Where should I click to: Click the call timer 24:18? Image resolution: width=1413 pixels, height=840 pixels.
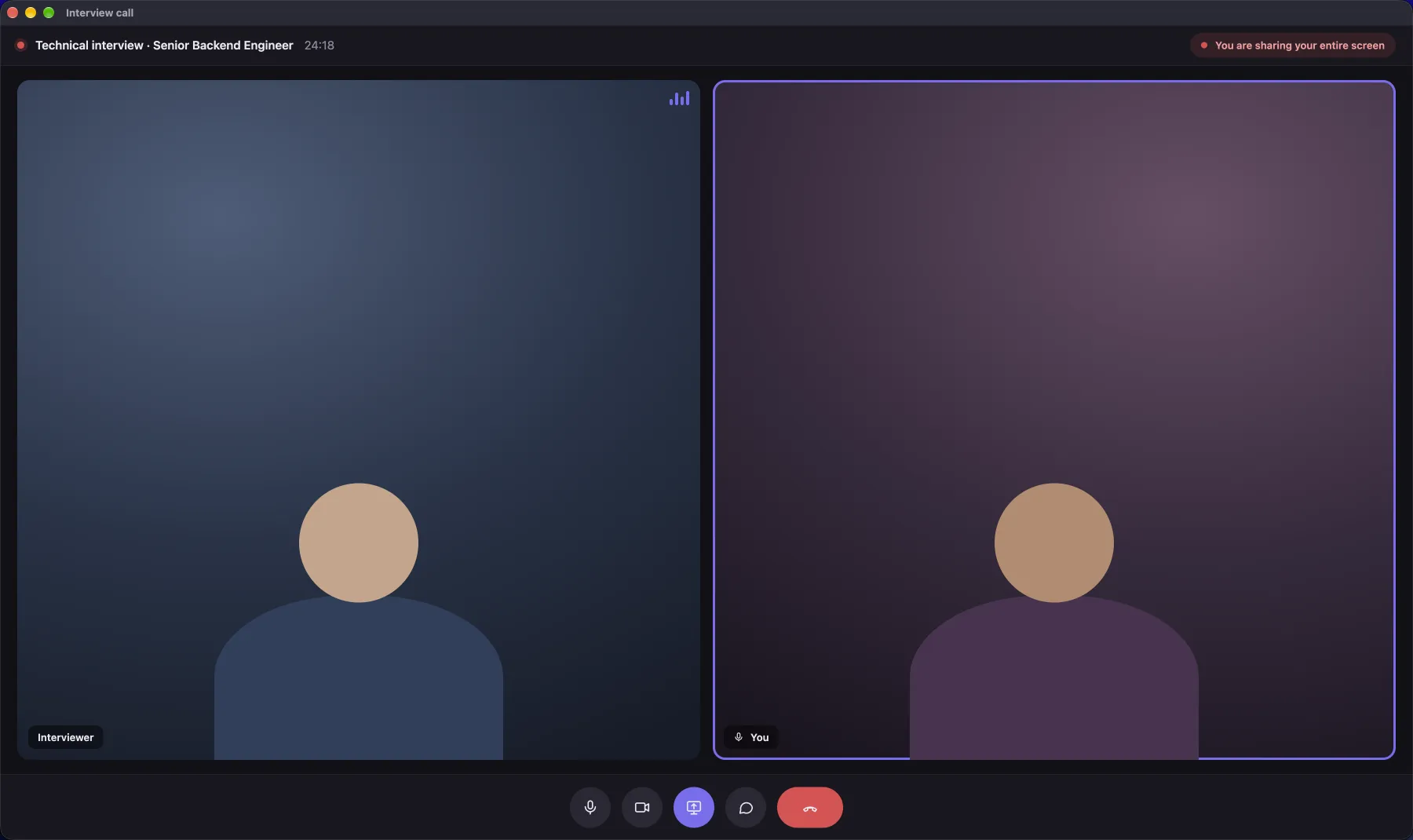(x=319, y=46)
